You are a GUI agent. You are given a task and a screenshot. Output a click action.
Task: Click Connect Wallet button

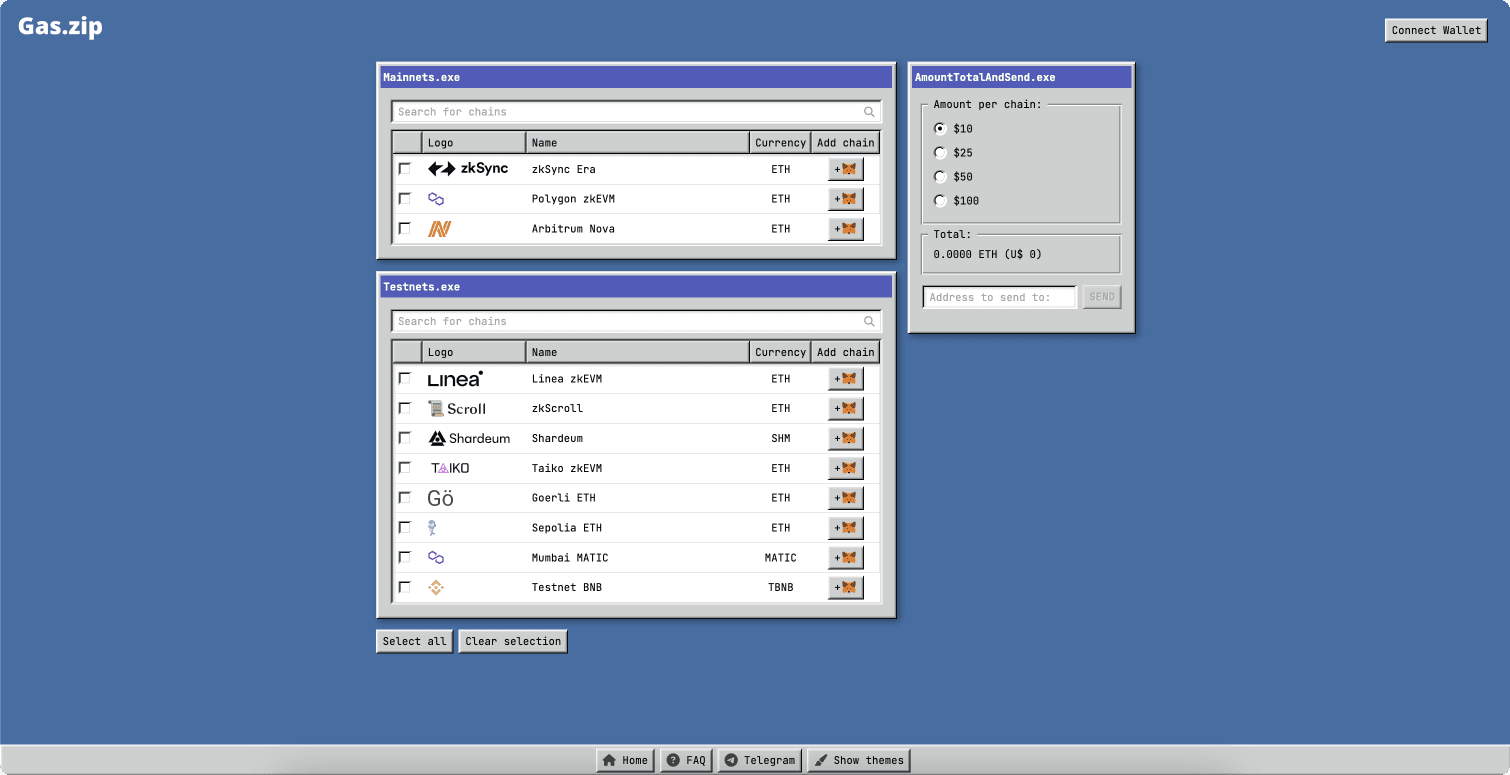coord(1436,31)
